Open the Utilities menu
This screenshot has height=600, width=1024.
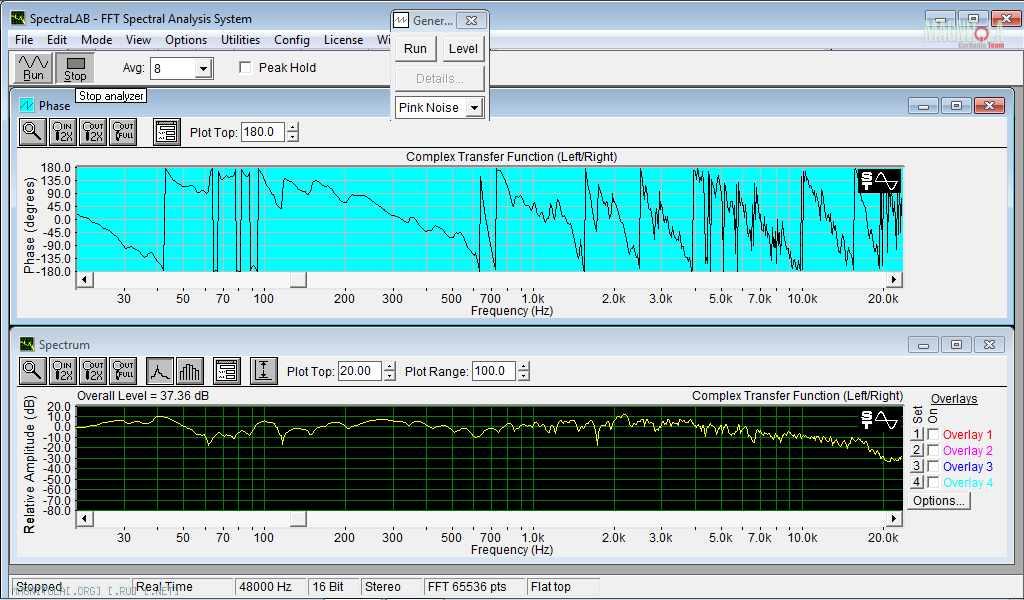coord(240,40)
